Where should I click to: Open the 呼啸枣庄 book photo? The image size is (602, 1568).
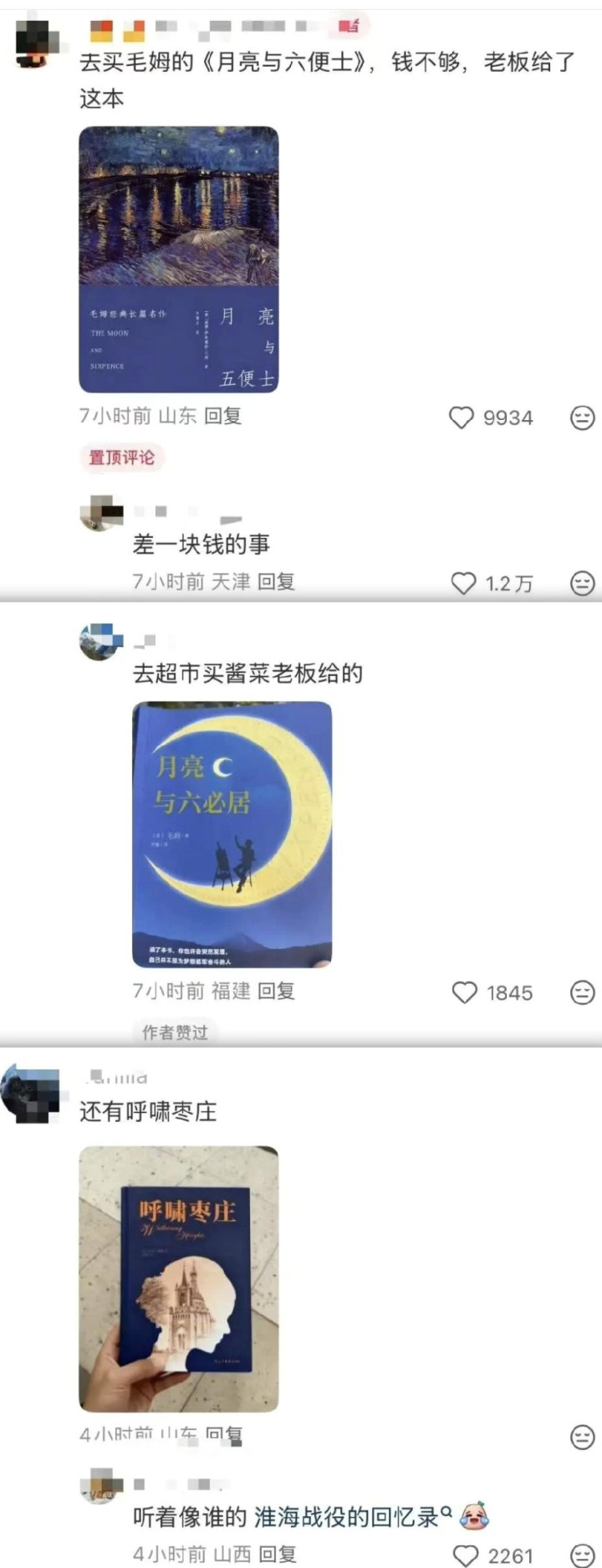179,1279
